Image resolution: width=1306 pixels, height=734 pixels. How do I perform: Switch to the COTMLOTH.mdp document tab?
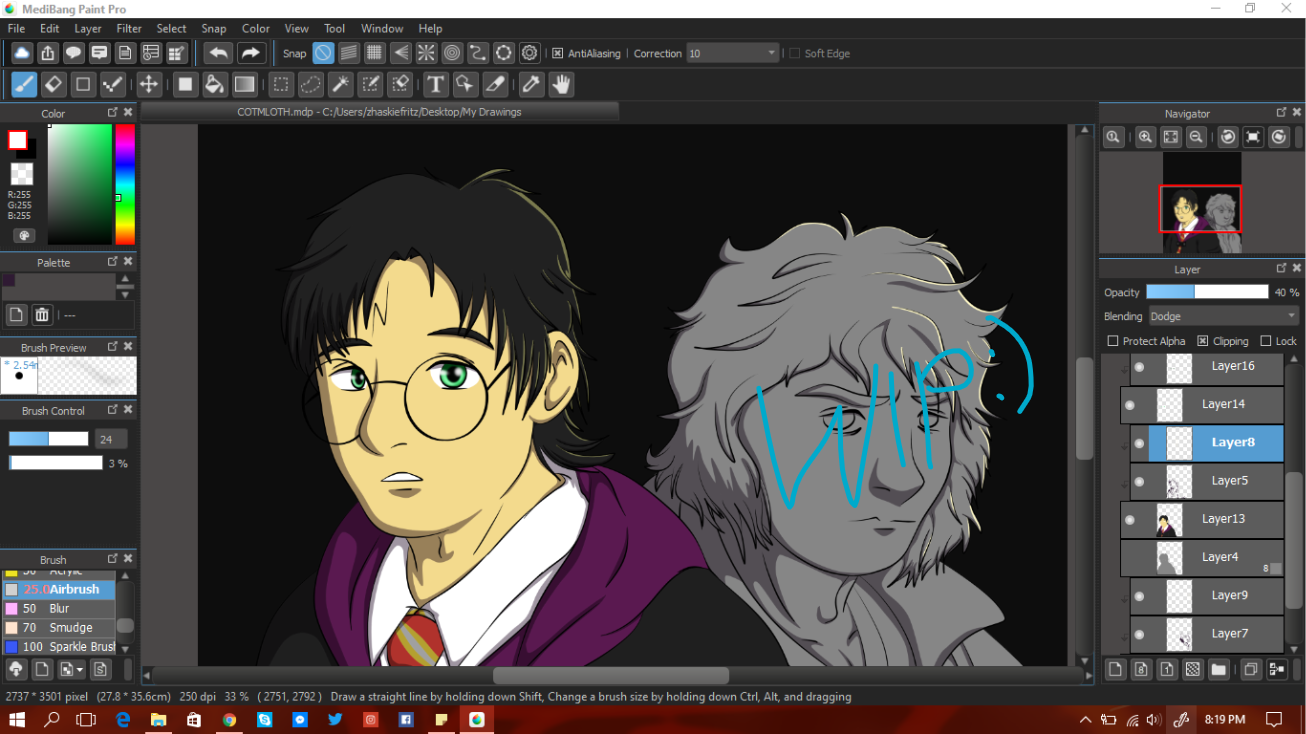click(x=379, y=112)
